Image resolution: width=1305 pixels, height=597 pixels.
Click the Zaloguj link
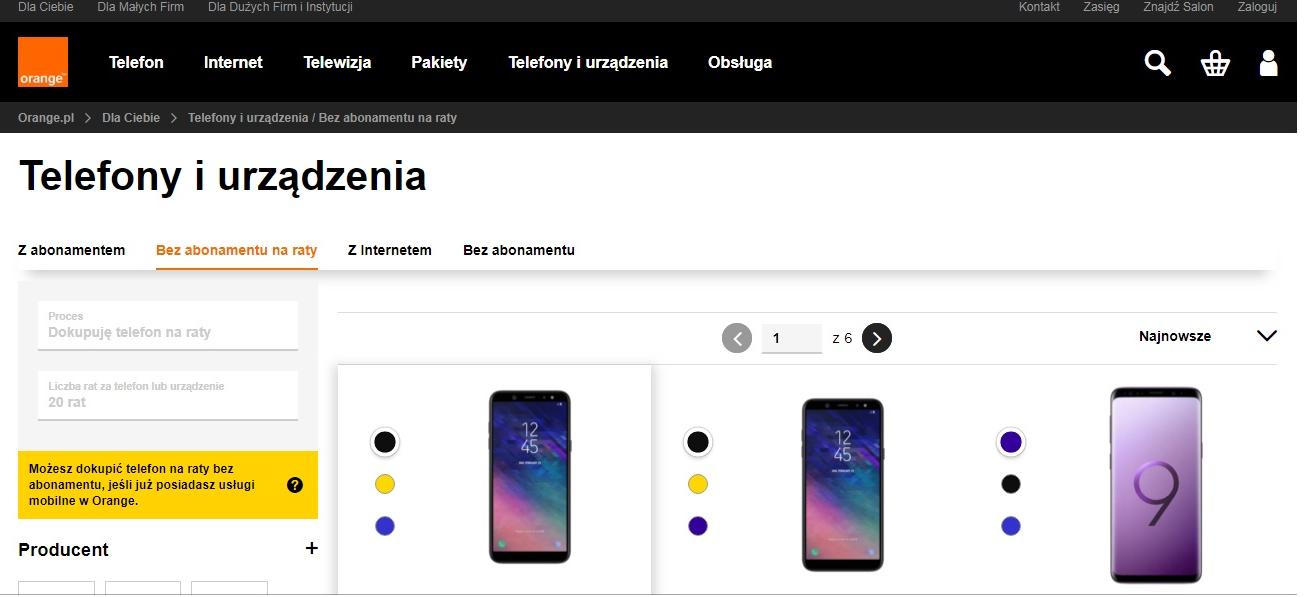pos(1257,7)
